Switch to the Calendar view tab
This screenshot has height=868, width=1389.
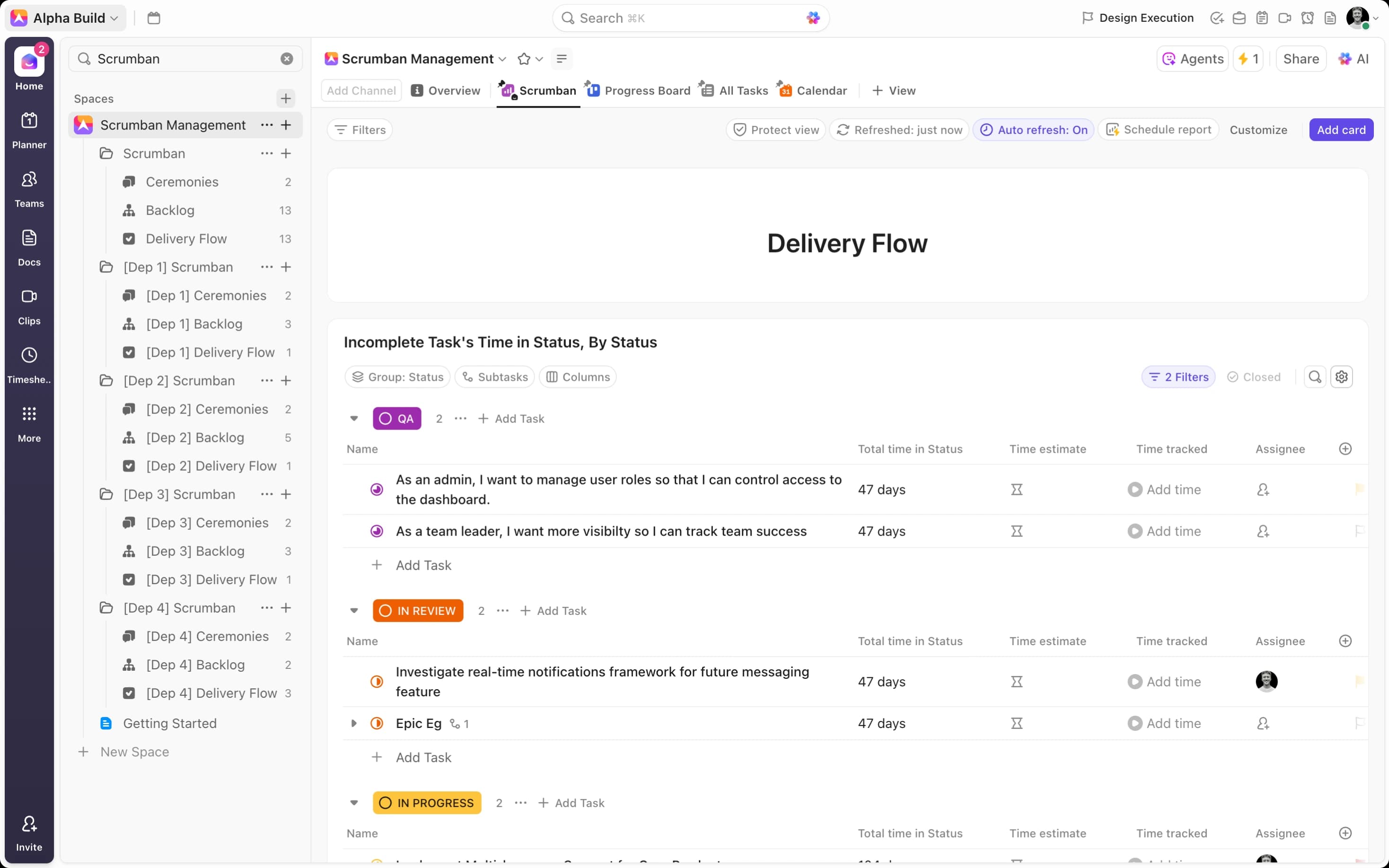(x=813, y=91)
